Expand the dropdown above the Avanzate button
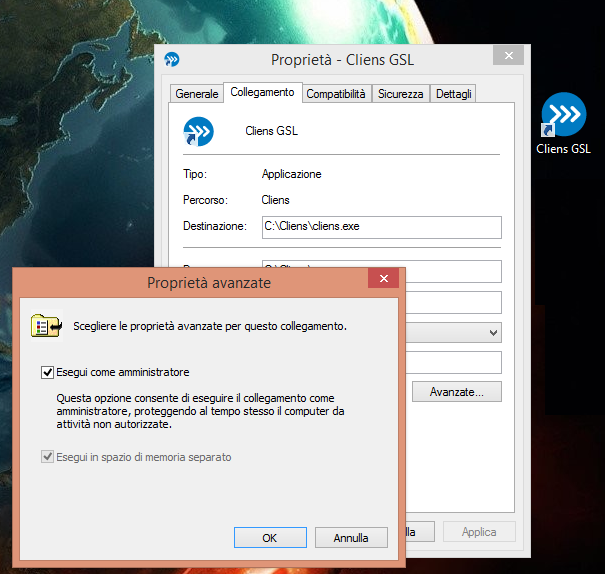Screen dimensions: 605x574 (494, 332)
